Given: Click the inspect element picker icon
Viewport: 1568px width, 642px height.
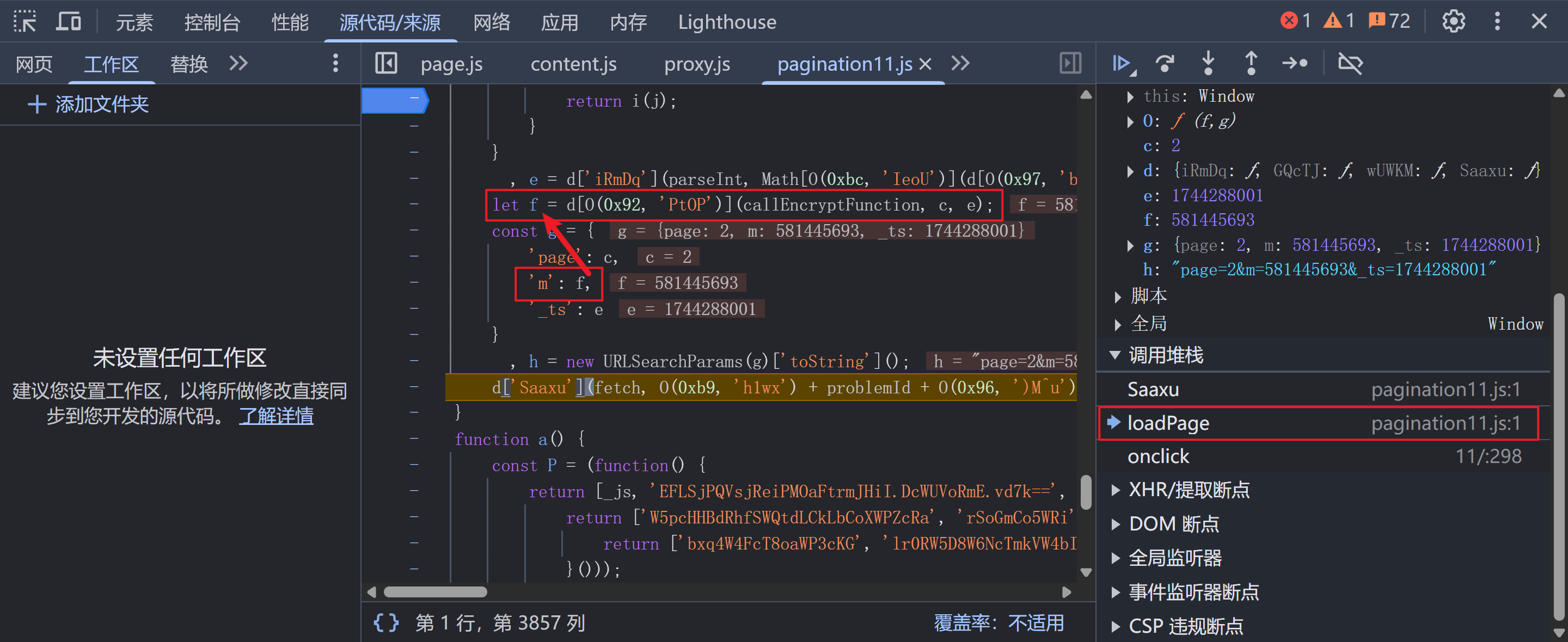Looking at the screenshot, I should [x=25, y=22].
